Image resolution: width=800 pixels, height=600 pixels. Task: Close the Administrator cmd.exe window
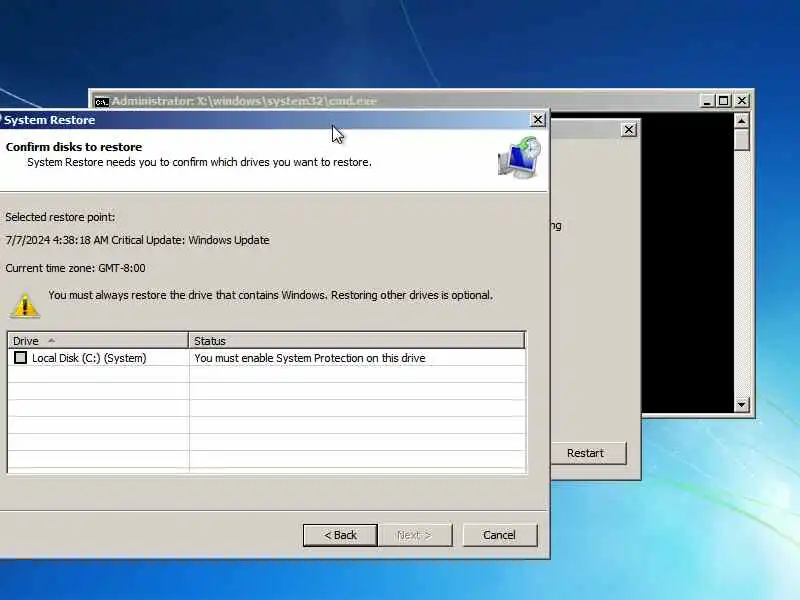pos(742,101)
